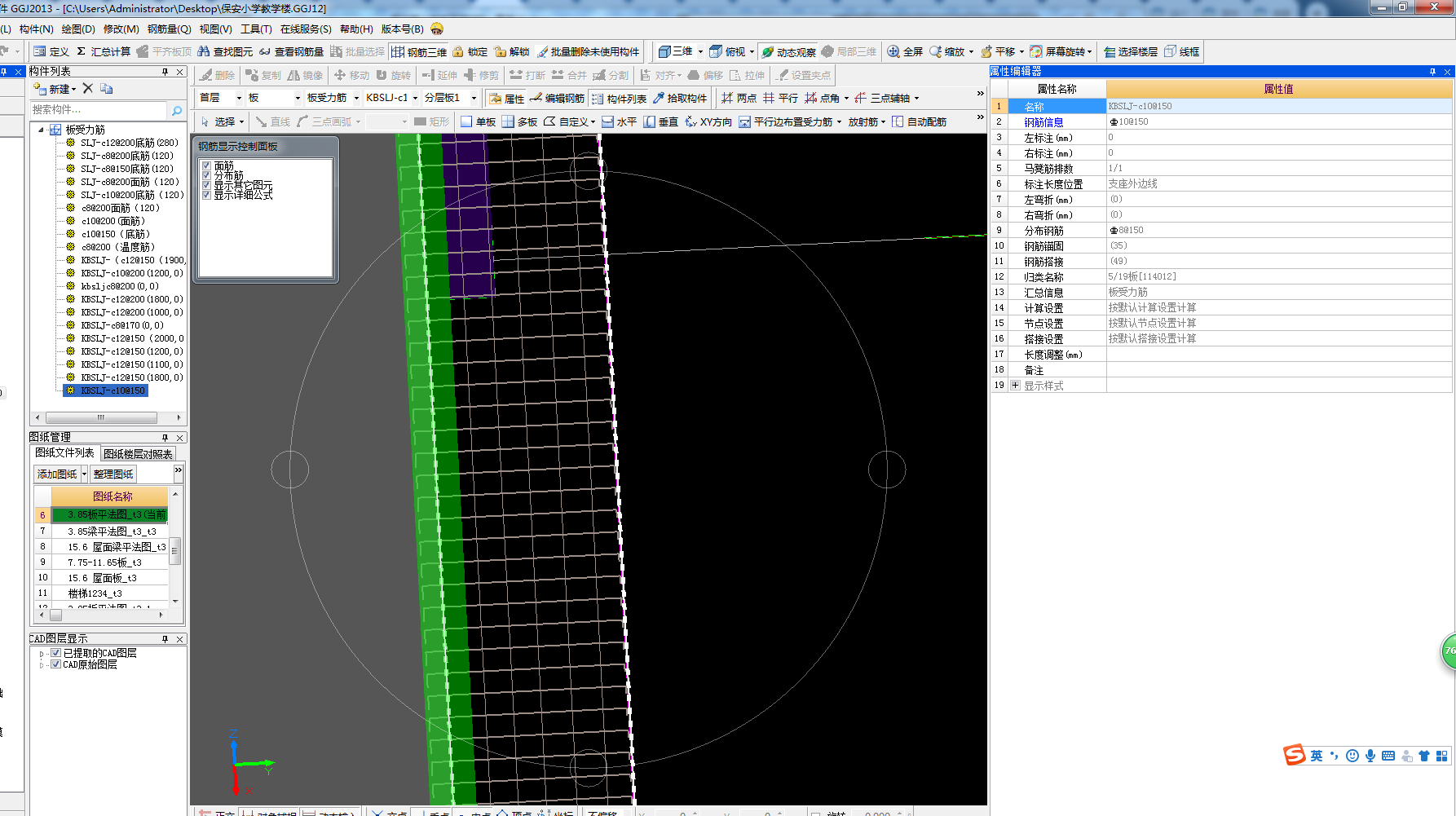
Task: Click copy component icon next to delete
Action: pyautogui.click(x=107, y=89)
